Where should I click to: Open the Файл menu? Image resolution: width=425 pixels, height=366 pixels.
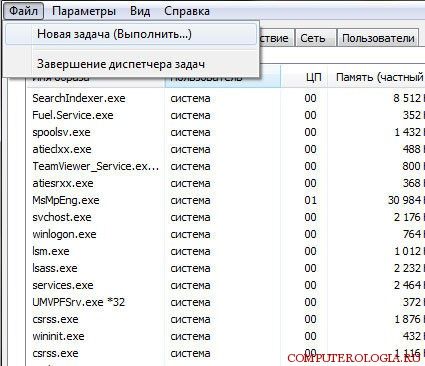(23, 11)
